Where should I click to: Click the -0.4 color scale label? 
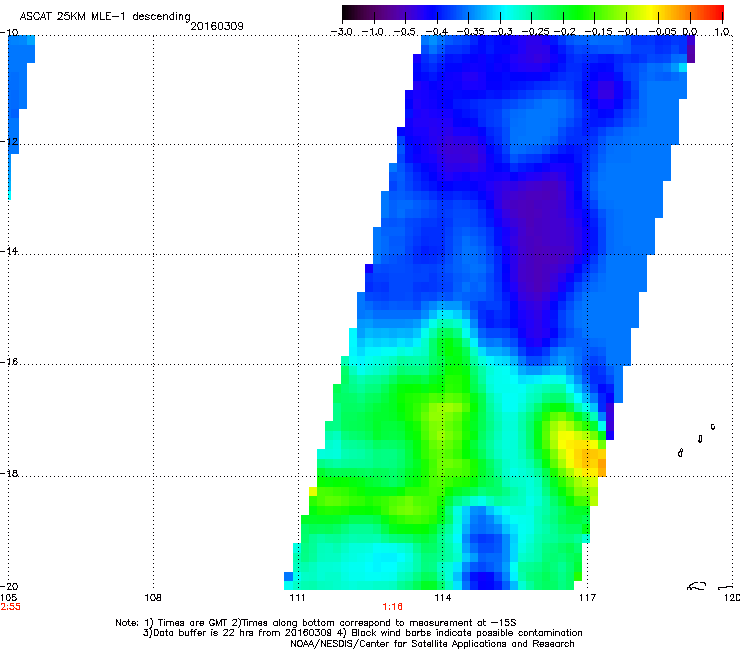coord(436,32)
